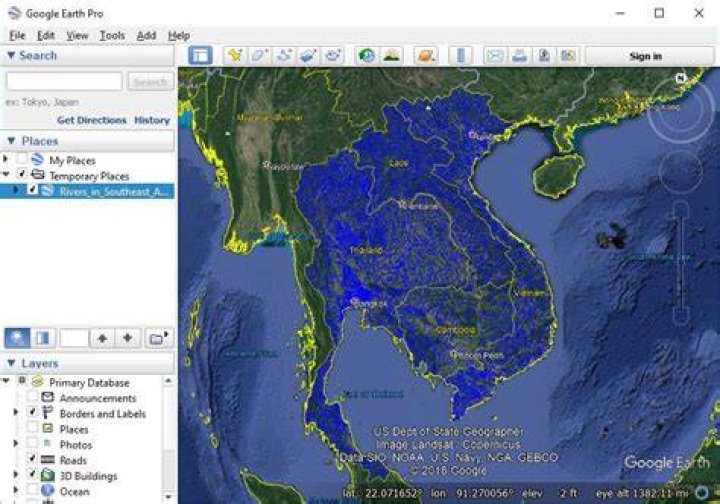Click the My Places globe icon
The width and height of the screenshot is (720, 504).
(37, 160)
